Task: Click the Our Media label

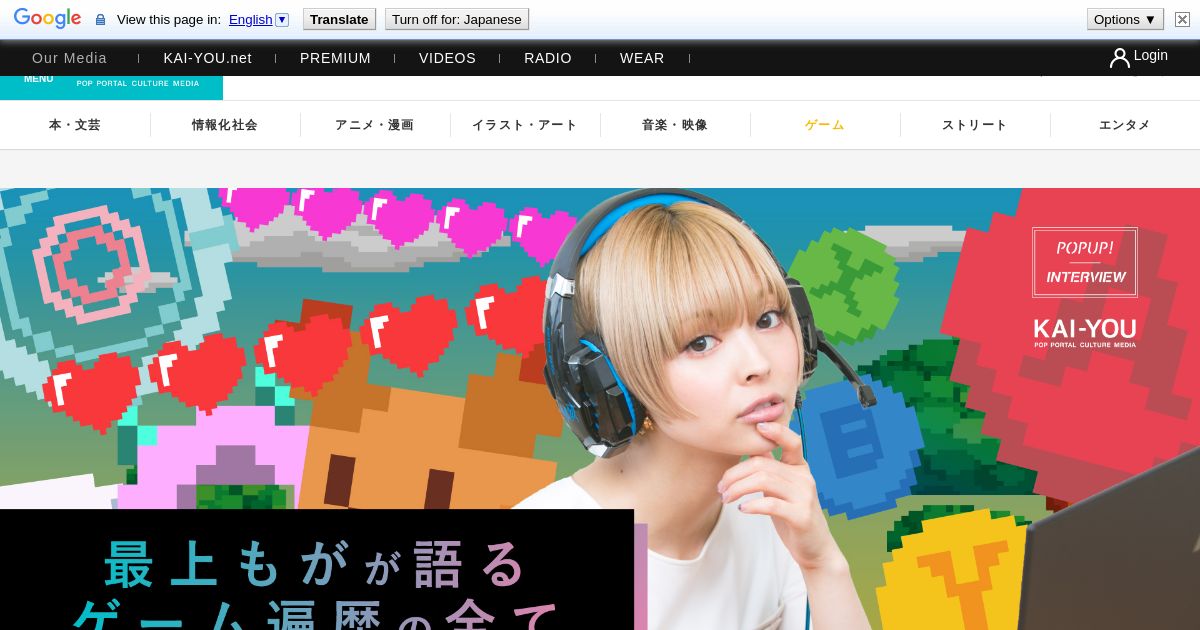Action: [x=69, y=58]
